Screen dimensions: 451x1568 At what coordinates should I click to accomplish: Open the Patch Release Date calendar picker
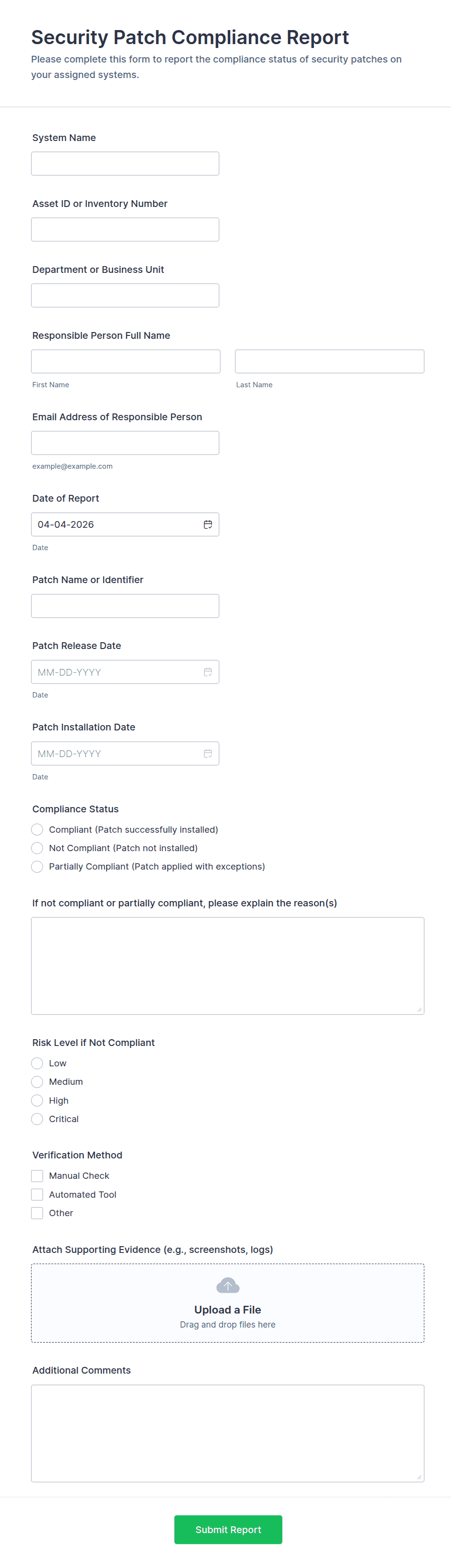pos(208,672)
